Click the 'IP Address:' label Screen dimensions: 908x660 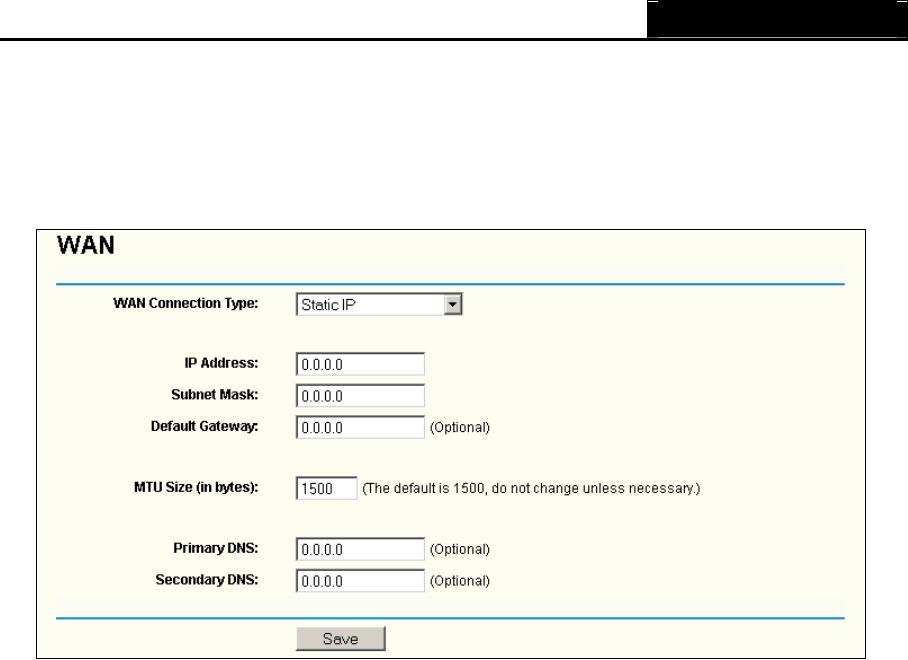(x=221, y=363)
